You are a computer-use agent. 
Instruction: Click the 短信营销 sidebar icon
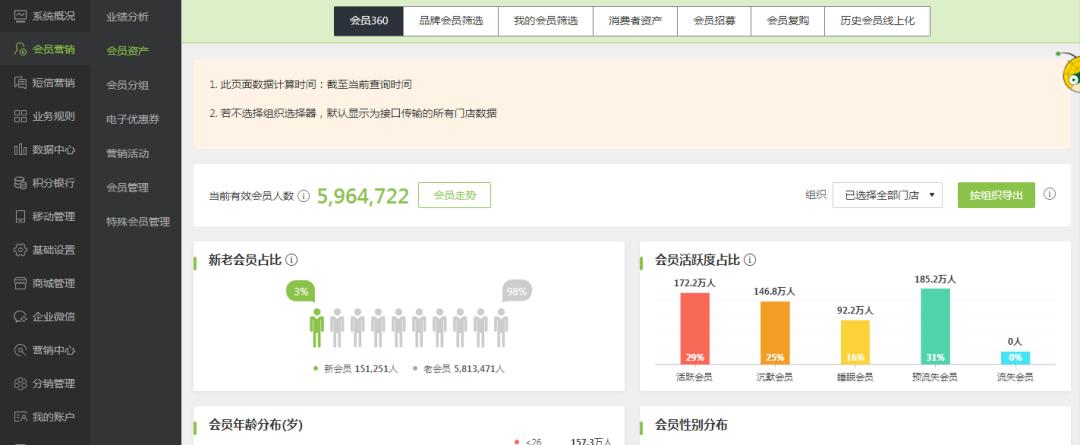point(21,83)
